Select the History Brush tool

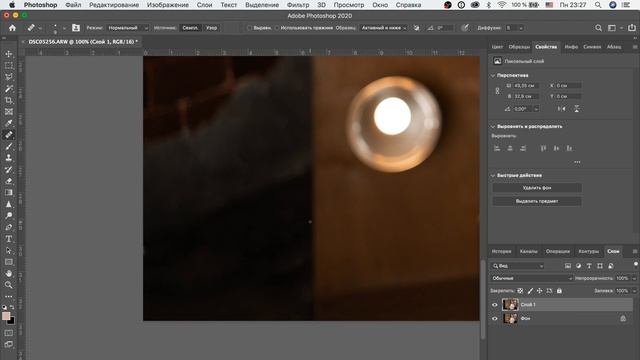point(9,169)
